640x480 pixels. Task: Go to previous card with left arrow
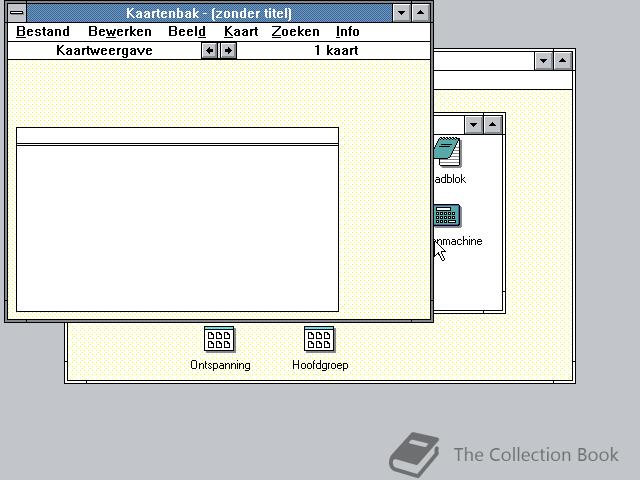click(209, 51)
